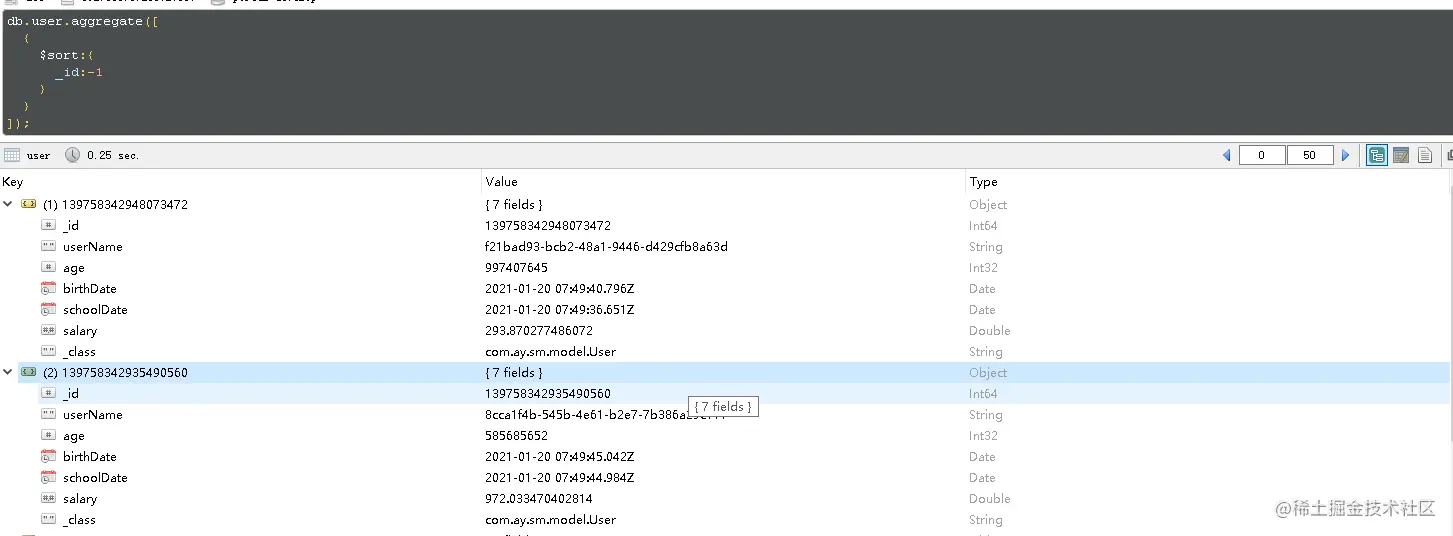Click the object icon of document (2)
This screenshot has width=1453, height=536.
pos(28,373)
